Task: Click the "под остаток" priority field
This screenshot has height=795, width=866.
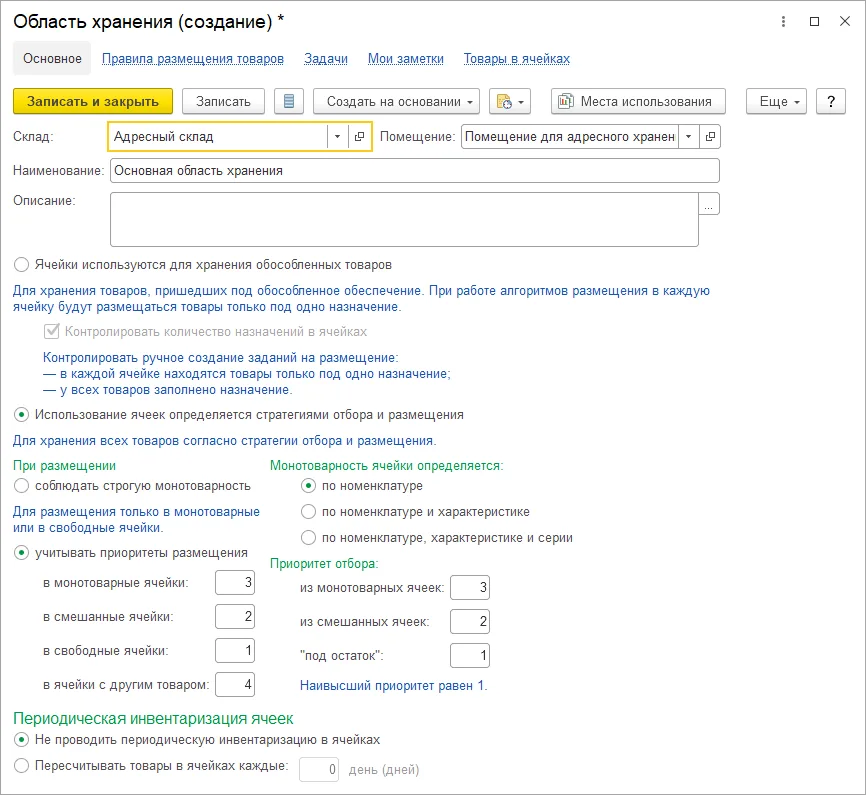Action: pos(470,656)
